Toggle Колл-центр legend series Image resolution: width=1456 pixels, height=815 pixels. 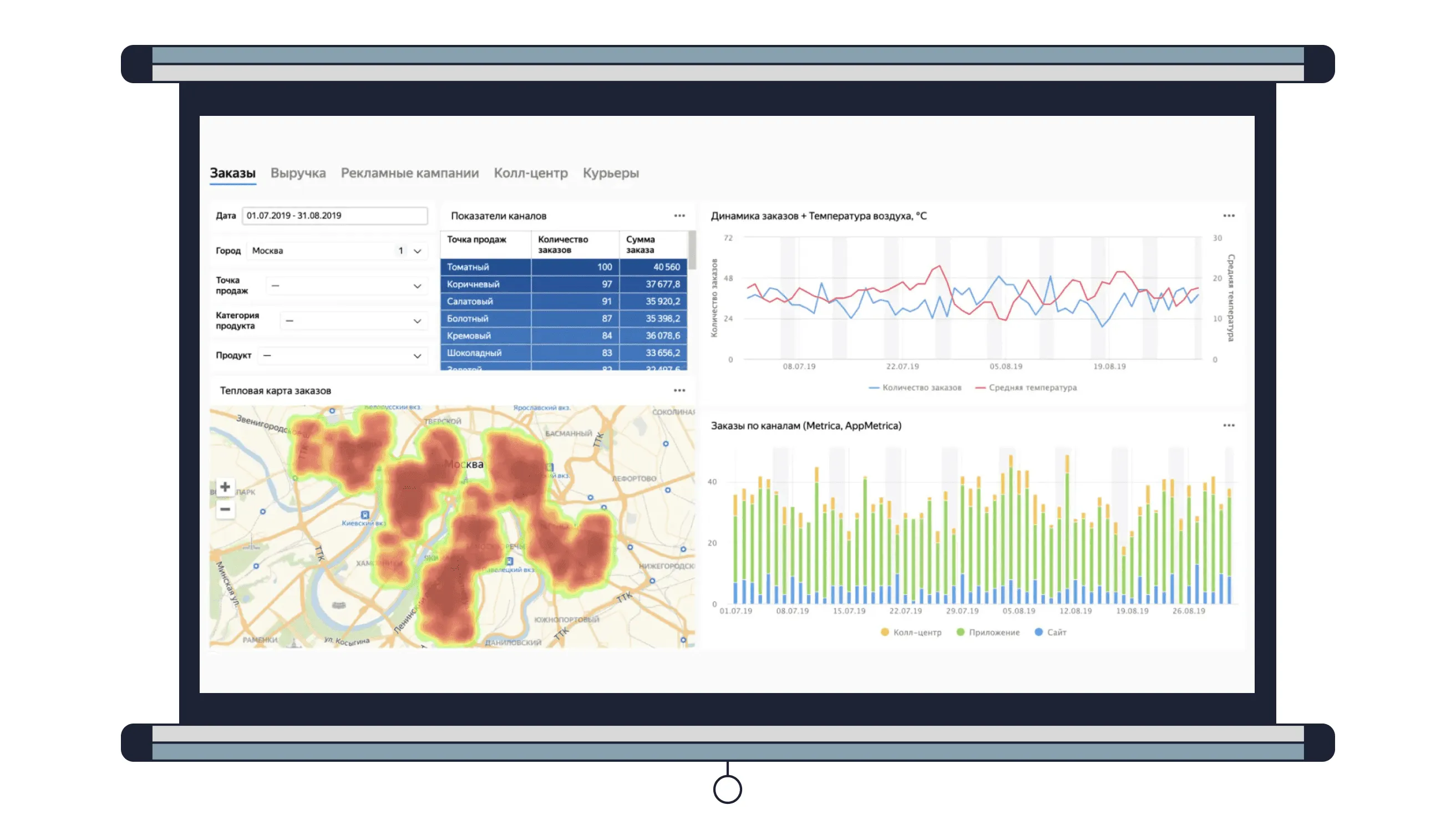[911, 632]
